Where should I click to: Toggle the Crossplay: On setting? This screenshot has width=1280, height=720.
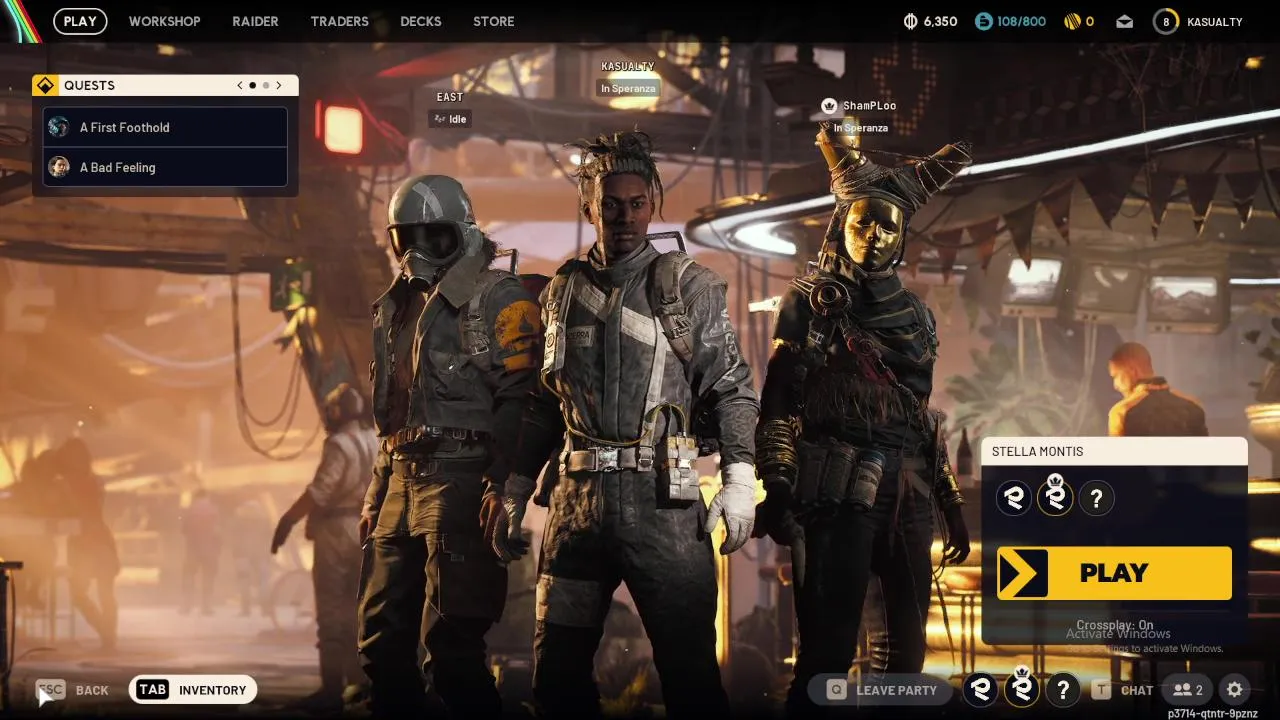click(1114, 625)
